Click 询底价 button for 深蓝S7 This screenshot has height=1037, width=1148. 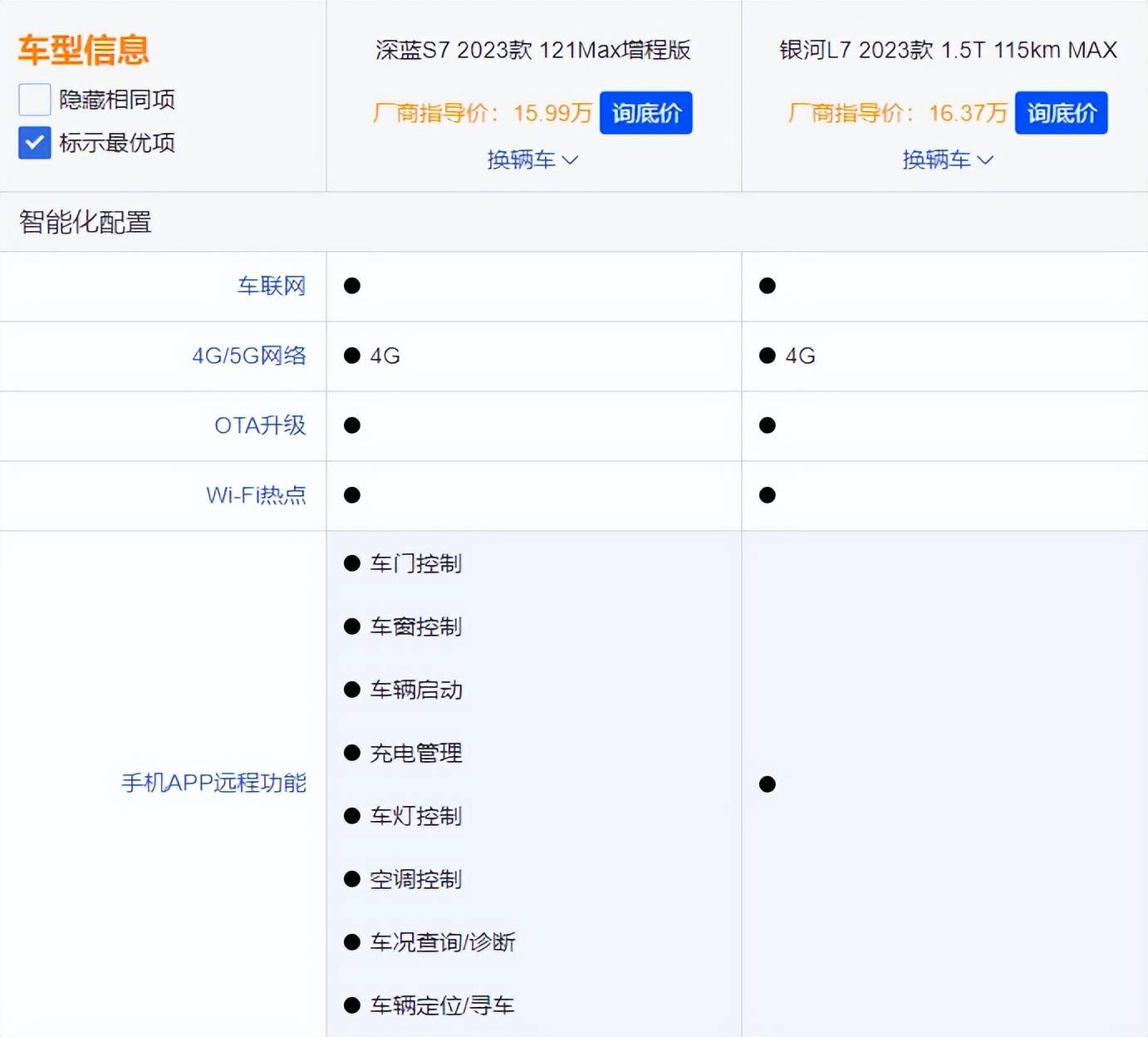[645, 112]
